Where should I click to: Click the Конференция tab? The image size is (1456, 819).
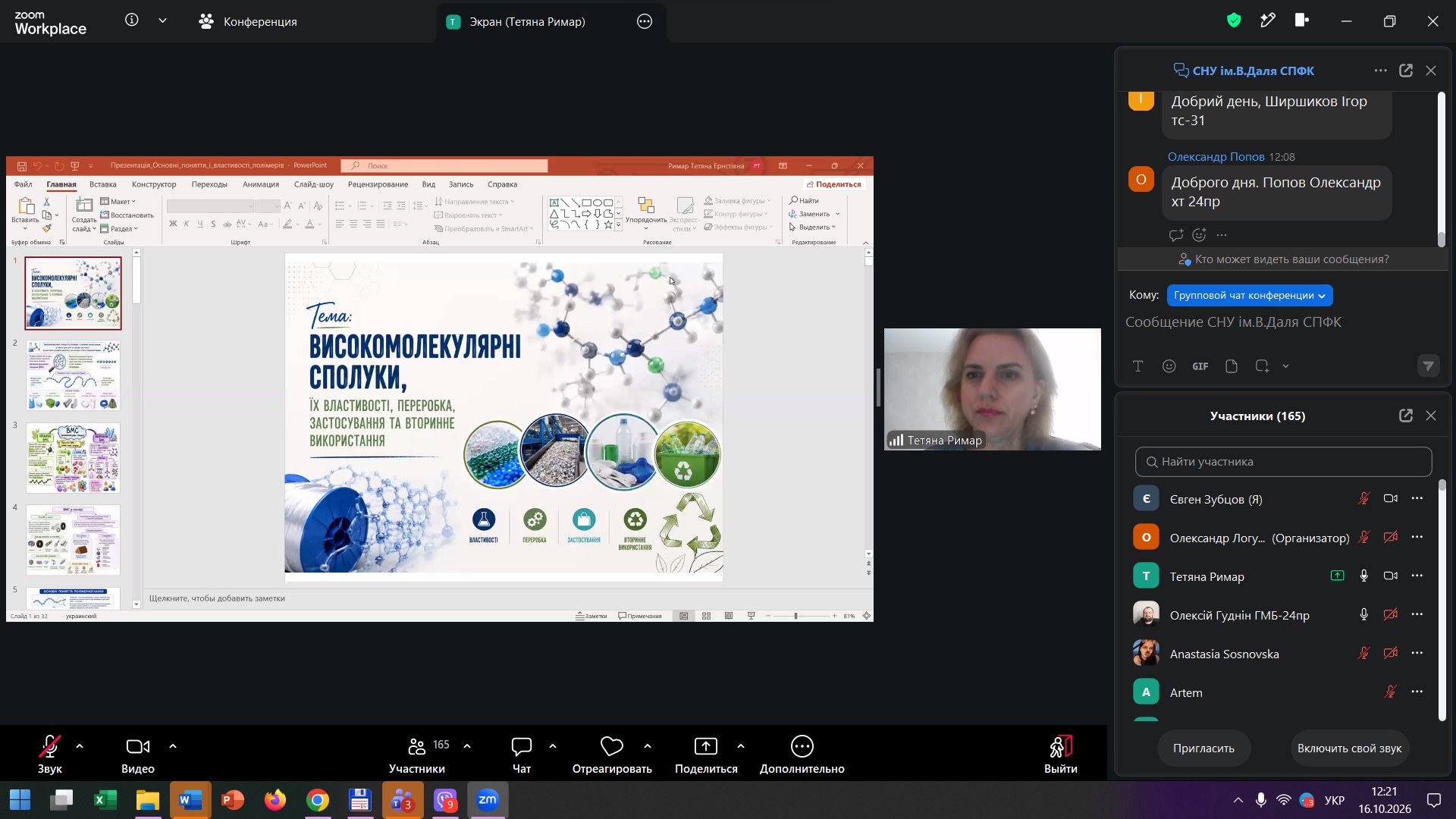tap(248, 21)
